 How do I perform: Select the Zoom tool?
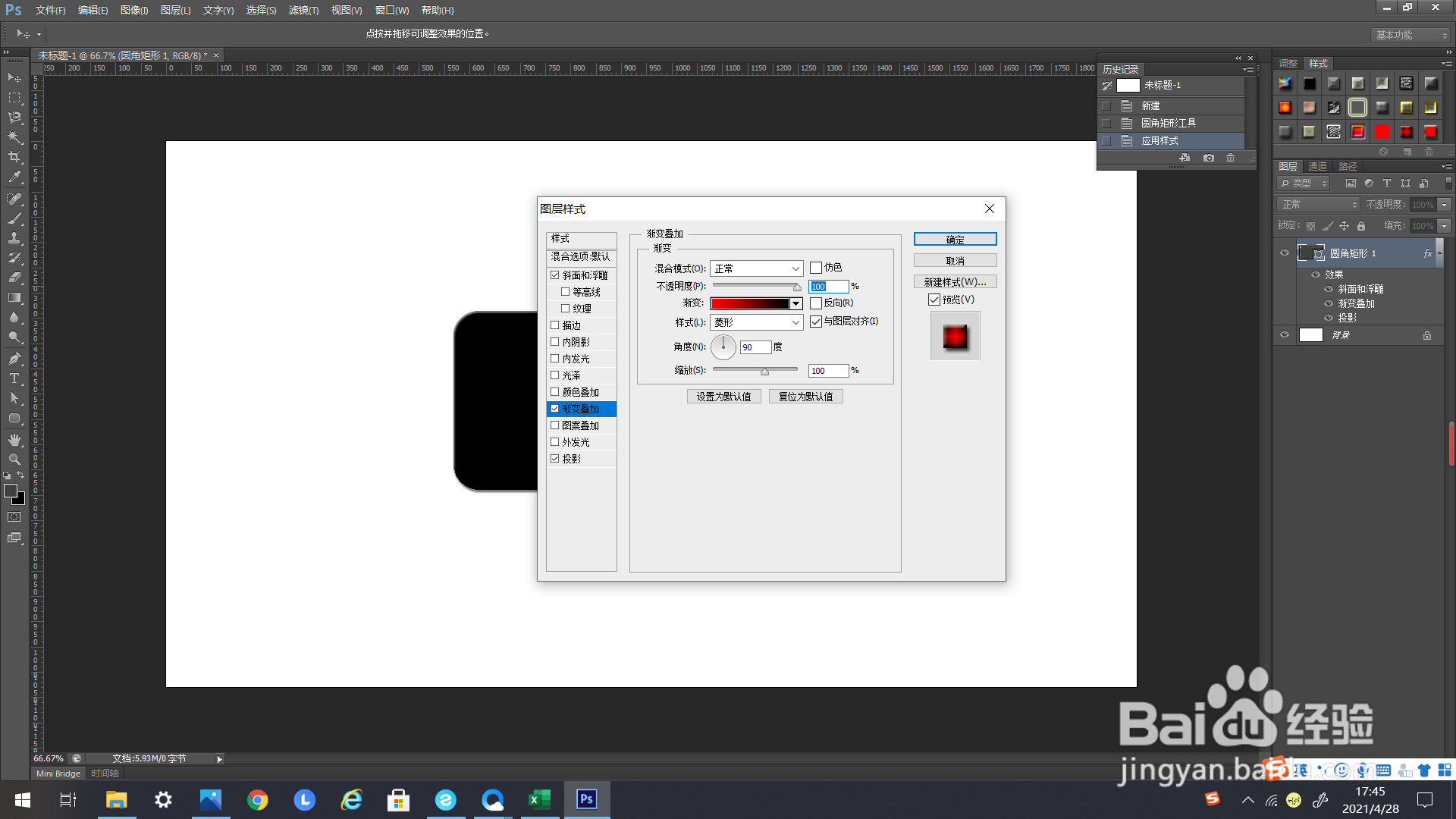(14, 460)
